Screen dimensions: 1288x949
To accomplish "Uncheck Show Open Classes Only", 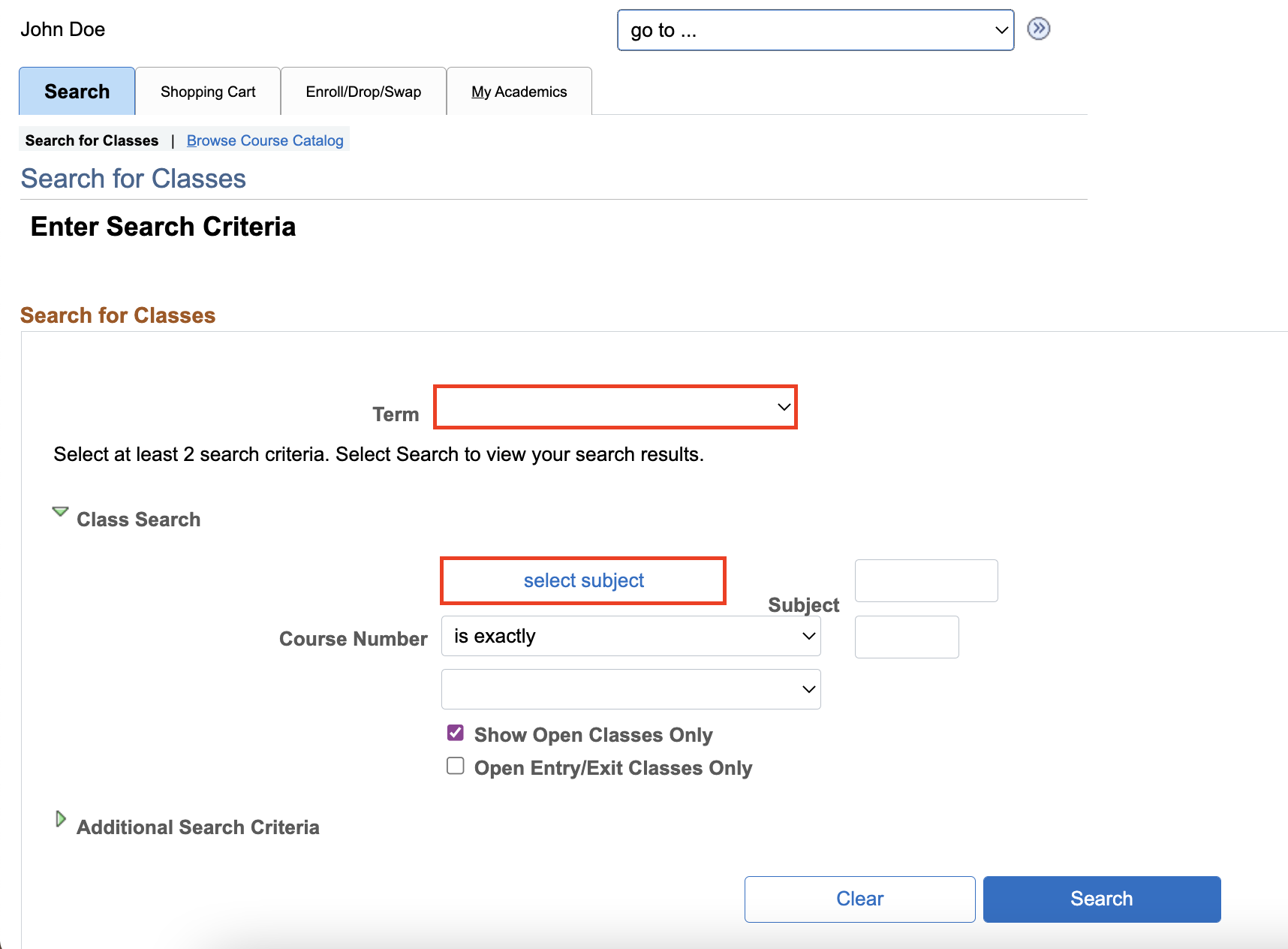I will 456,733.
